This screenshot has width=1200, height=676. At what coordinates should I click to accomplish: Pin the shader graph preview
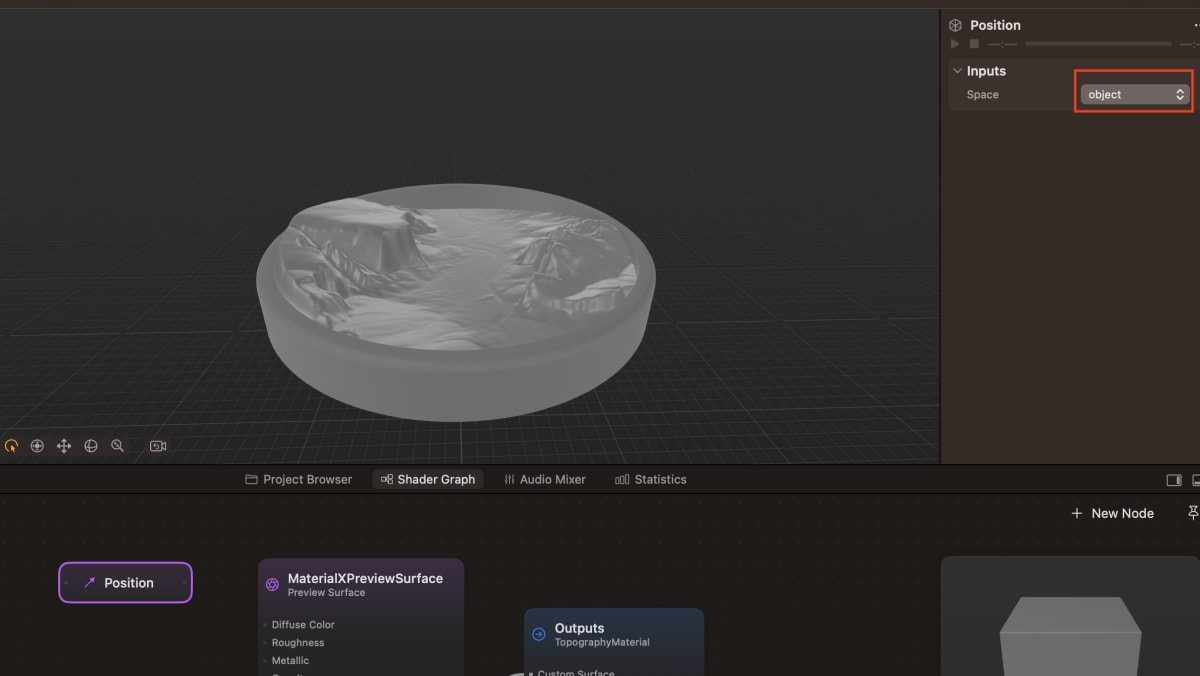(1193, 512)
